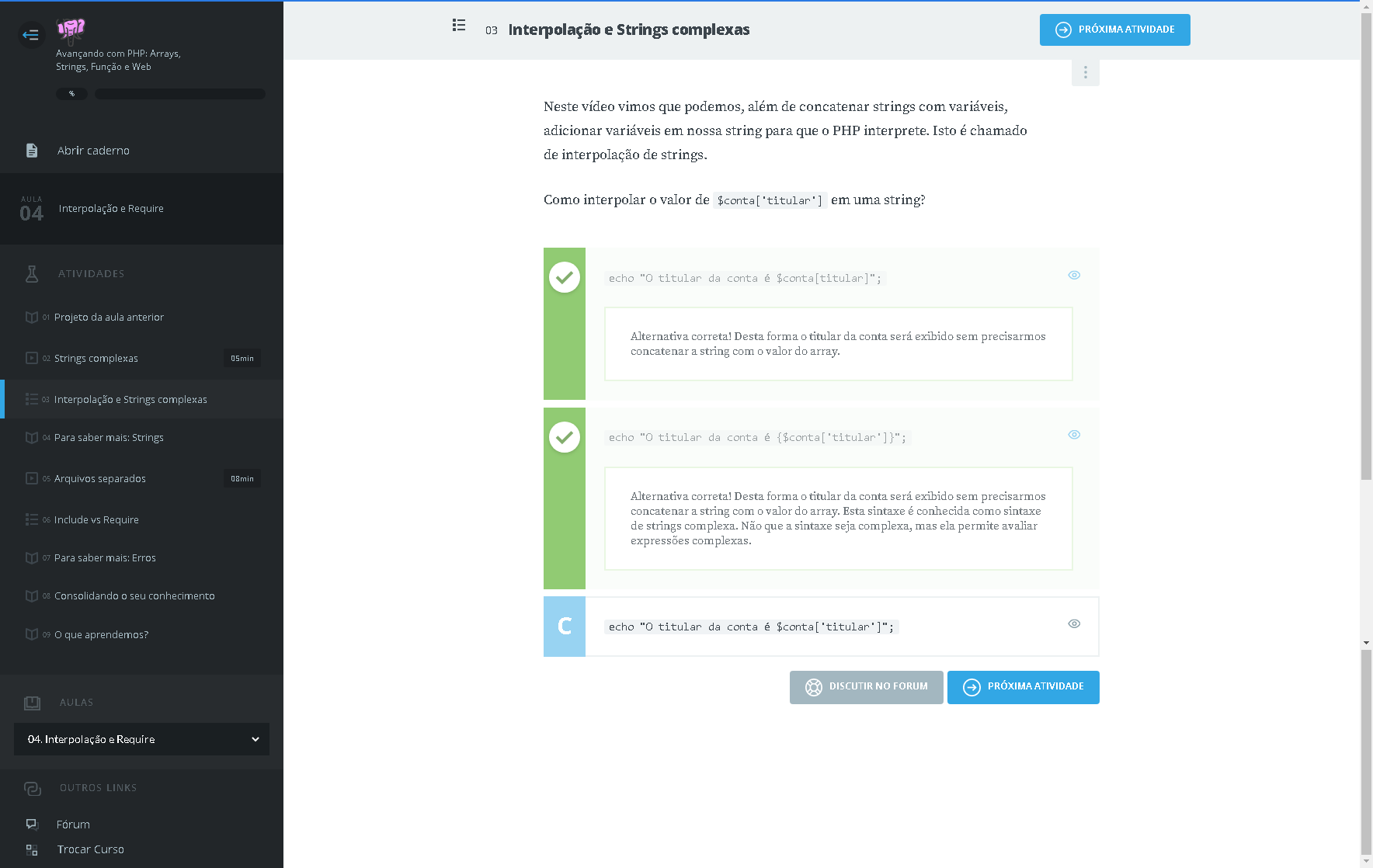Toggle eye icon on second answer option
This screenshot has height=868, width=1373.
tap(1074, 435)
